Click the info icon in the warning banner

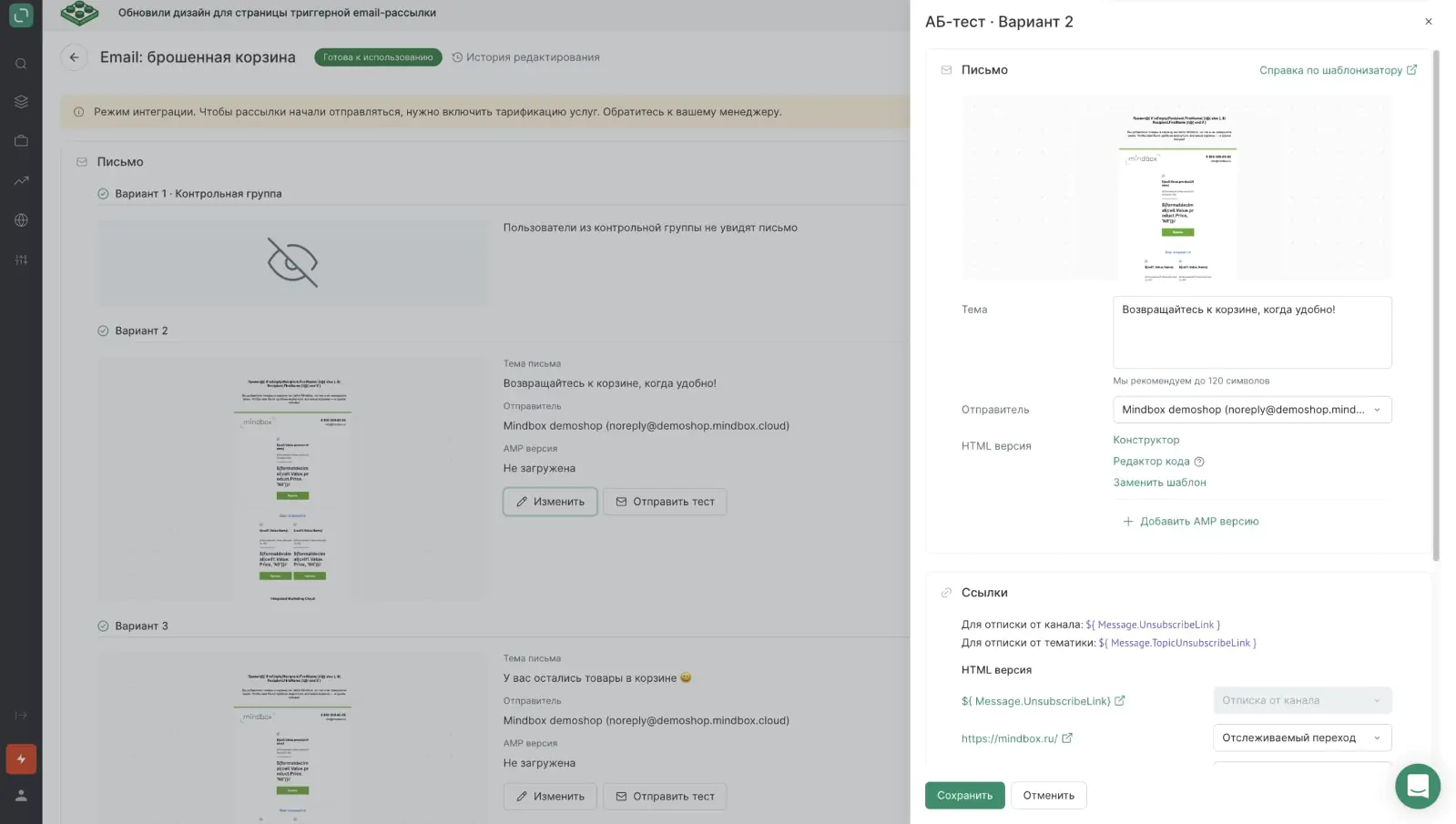tap(79, 112)
